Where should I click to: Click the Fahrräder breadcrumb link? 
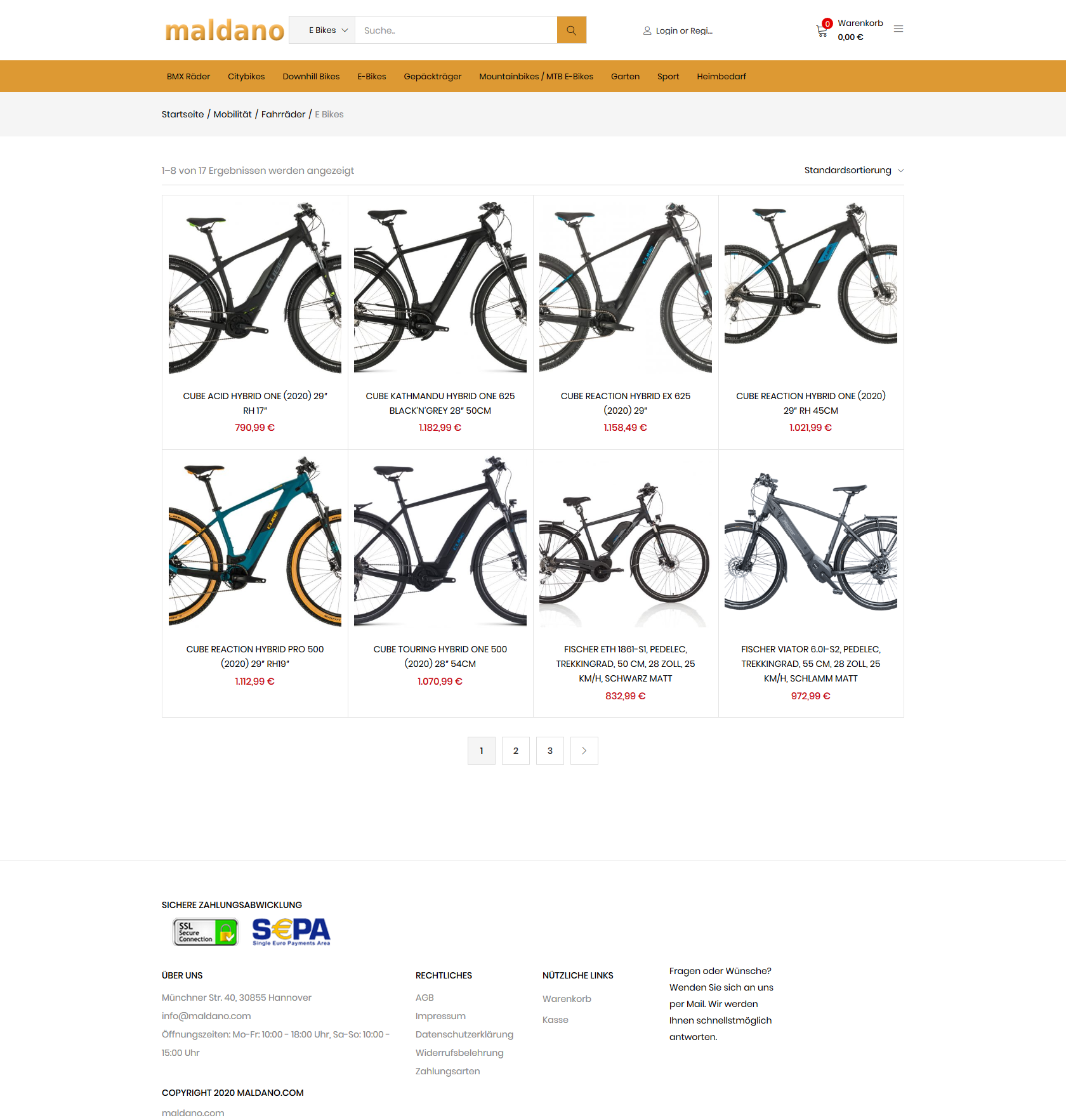click(x=283, y=114)
